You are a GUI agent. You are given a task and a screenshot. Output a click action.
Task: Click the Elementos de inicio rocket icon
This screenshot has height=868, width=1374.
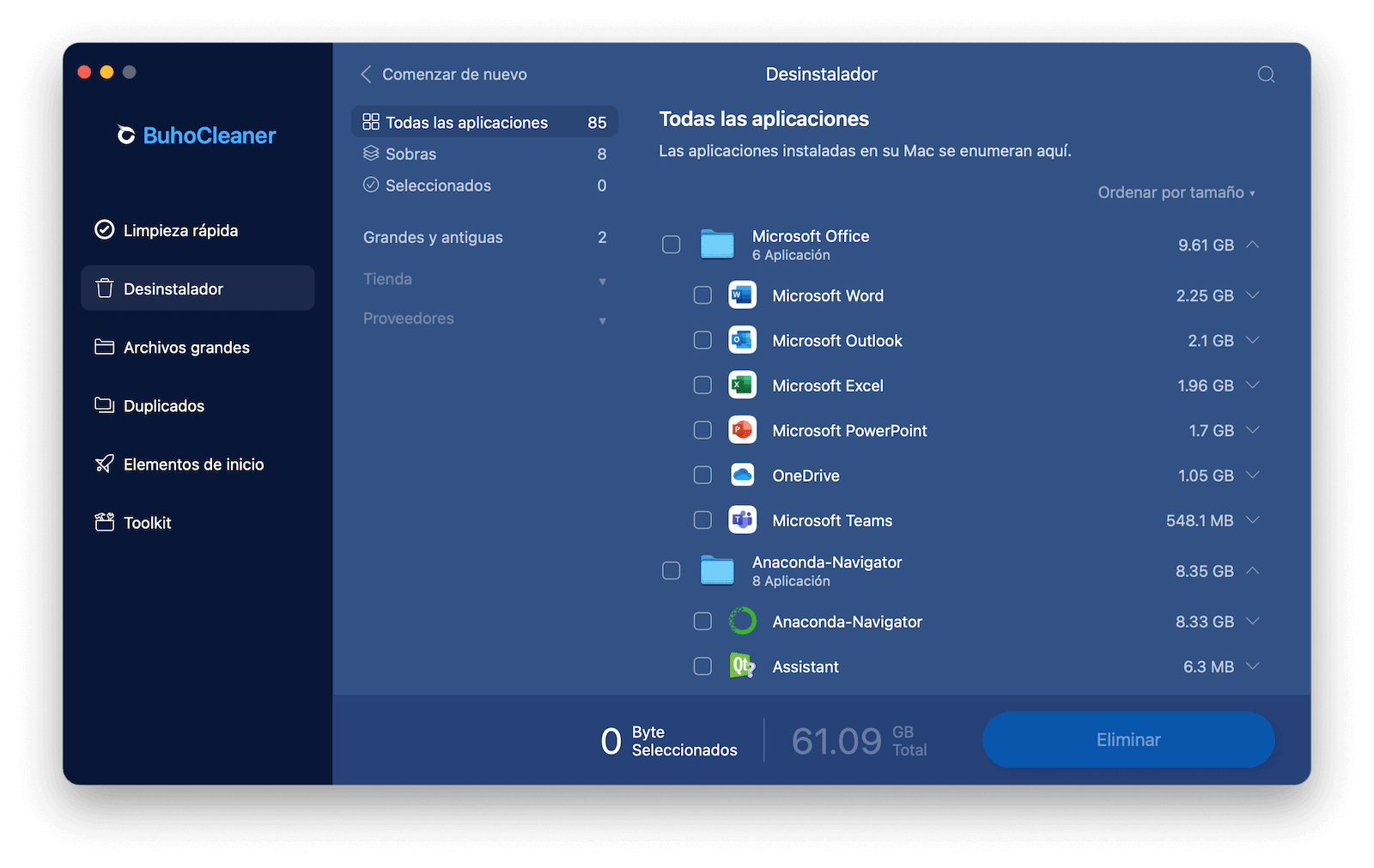point(104,464)
